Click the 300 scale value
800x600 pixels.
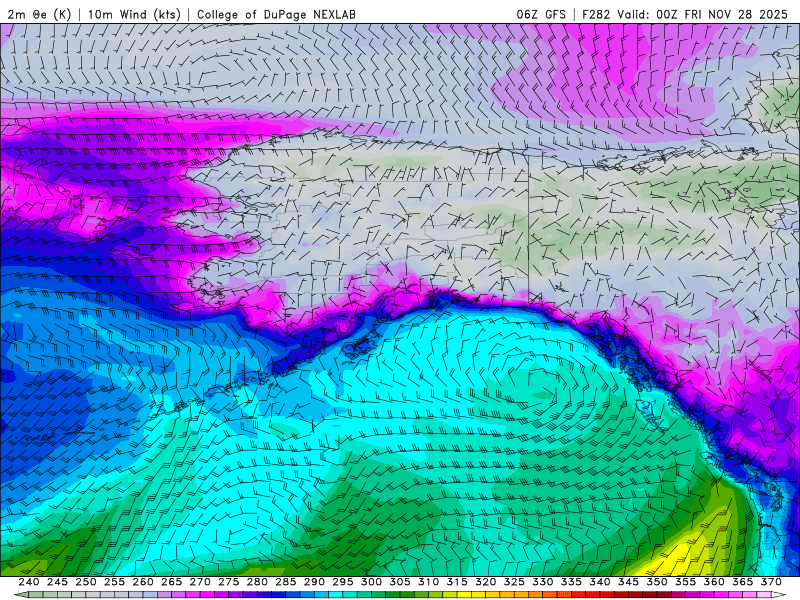371,582
